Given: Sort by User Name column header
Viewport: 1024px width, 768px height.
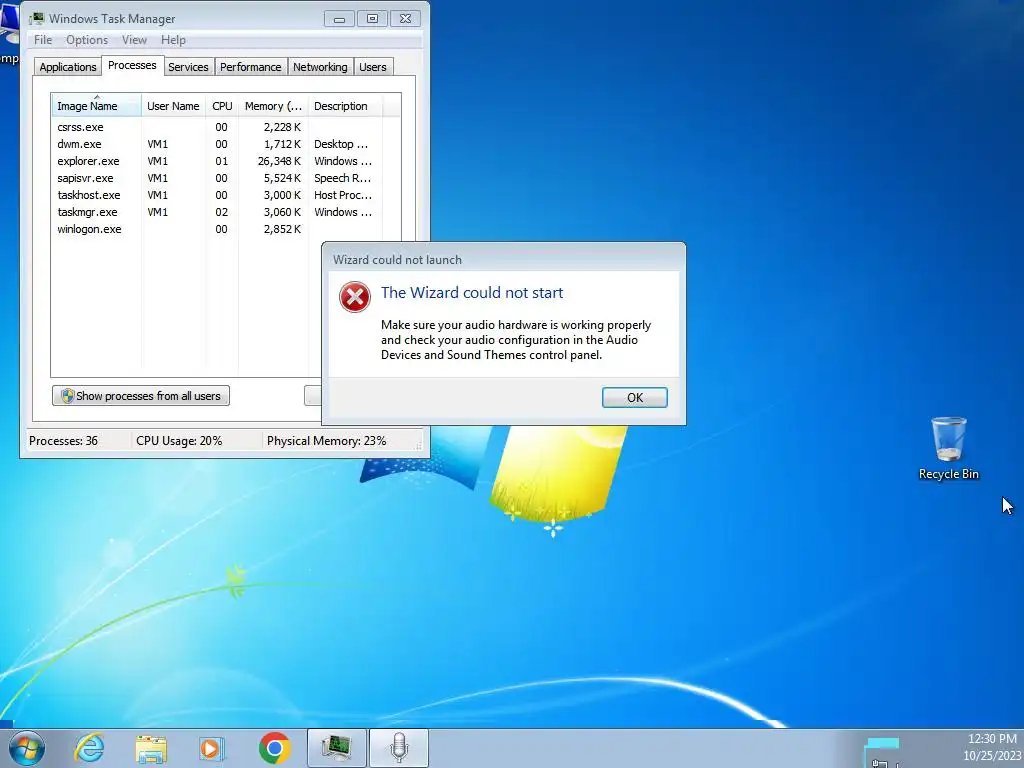Looking at the screenshot, I should pos(173,106).
